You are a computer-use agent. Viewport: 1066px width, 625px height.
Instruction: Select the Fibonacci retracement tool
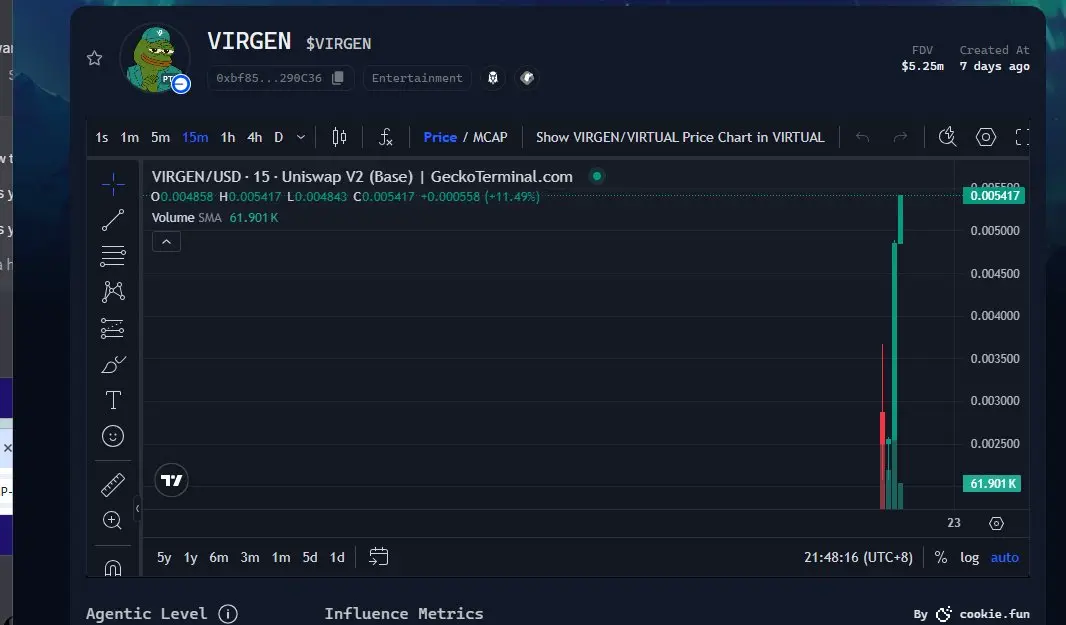(113, 256)
